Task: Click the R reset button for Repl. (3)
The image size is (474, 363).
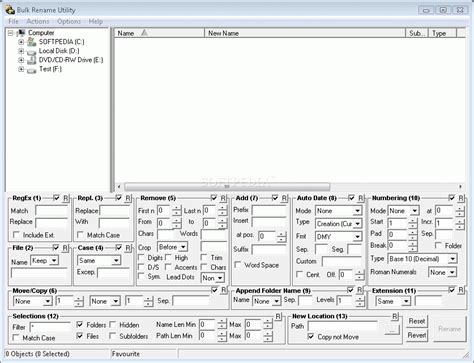Action: pyautogui.click(x=128, y=198)
